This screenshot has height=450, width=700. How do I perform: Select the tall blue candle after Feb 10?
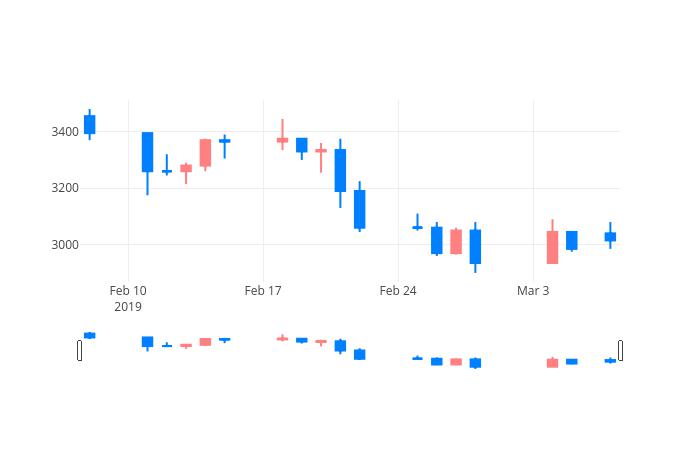point(147,152)
